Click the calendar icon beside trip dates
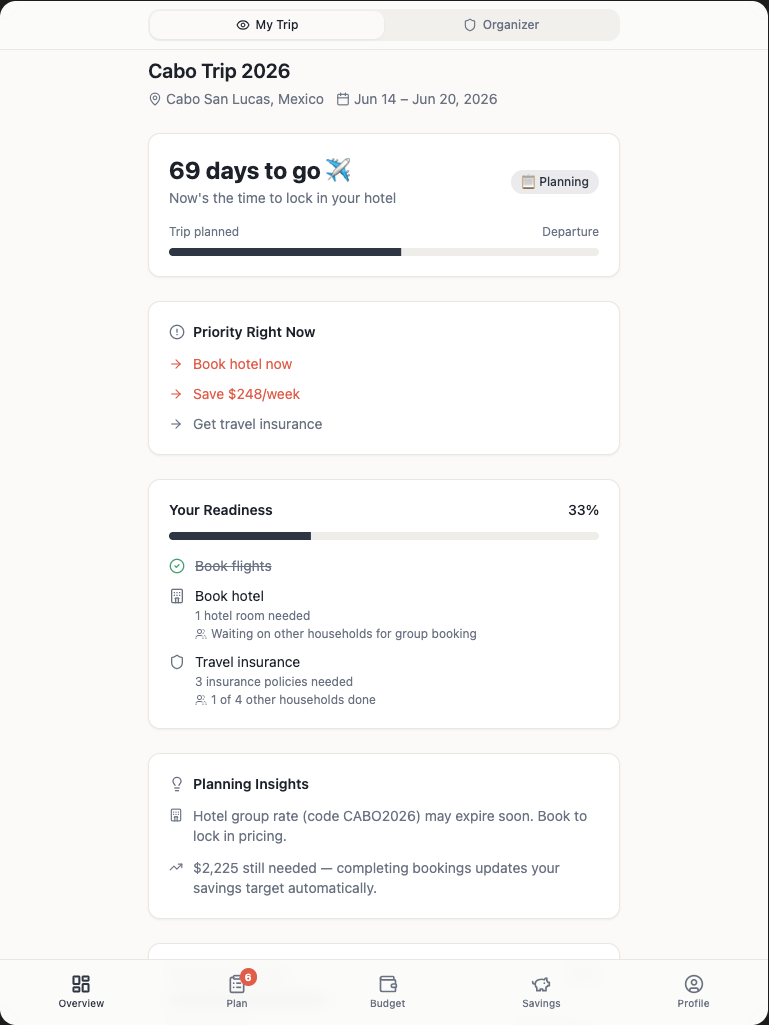 tap(343, 99)
